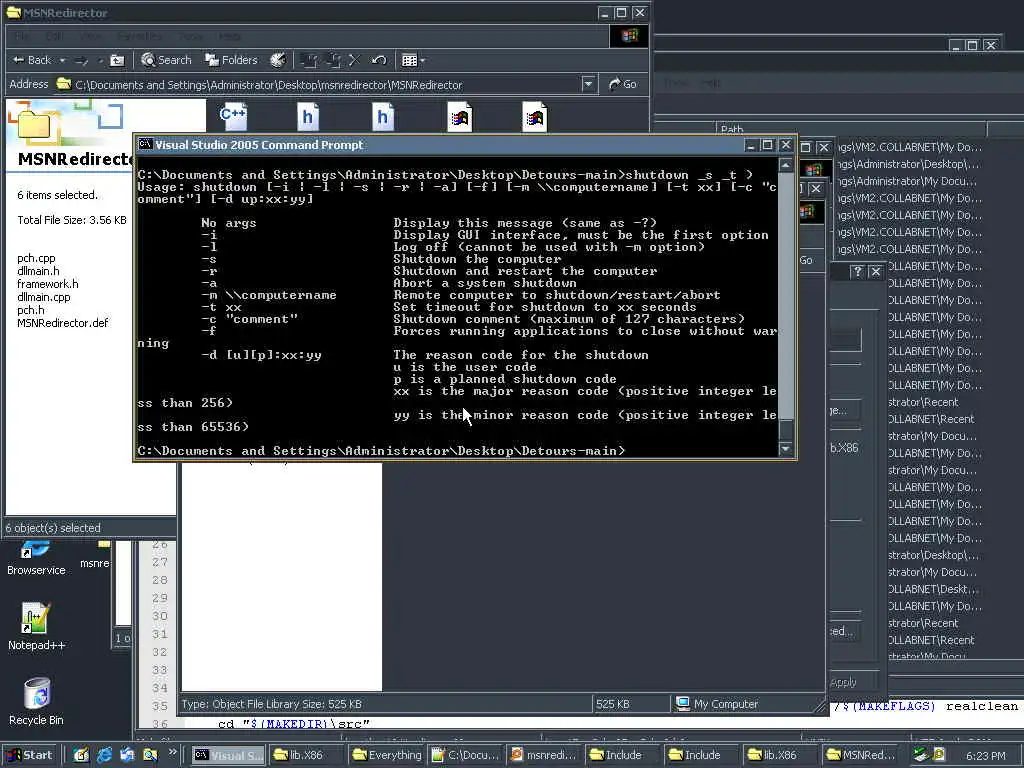Expand the quick launch chevron

(x=172, y=752)
